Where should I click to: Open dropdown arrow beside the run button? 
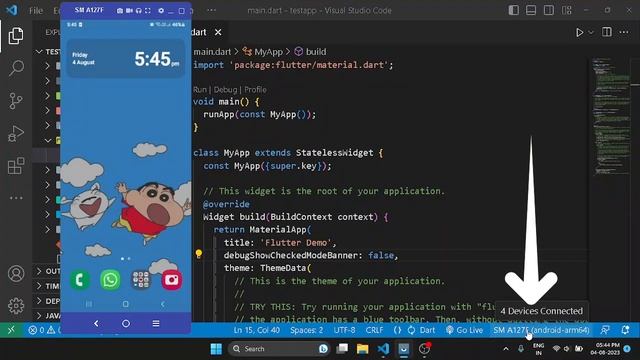591,33
